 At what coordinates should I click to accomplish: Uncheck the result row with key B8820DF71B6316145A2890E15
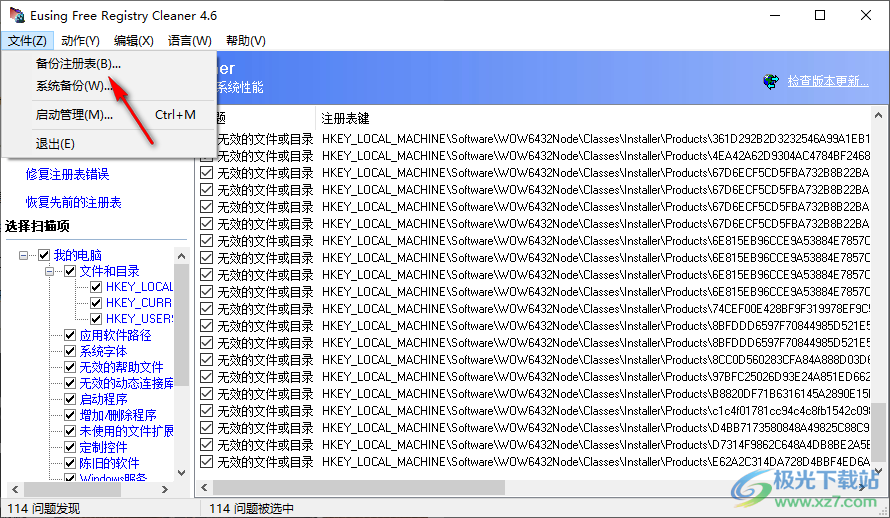coord(207,394)
